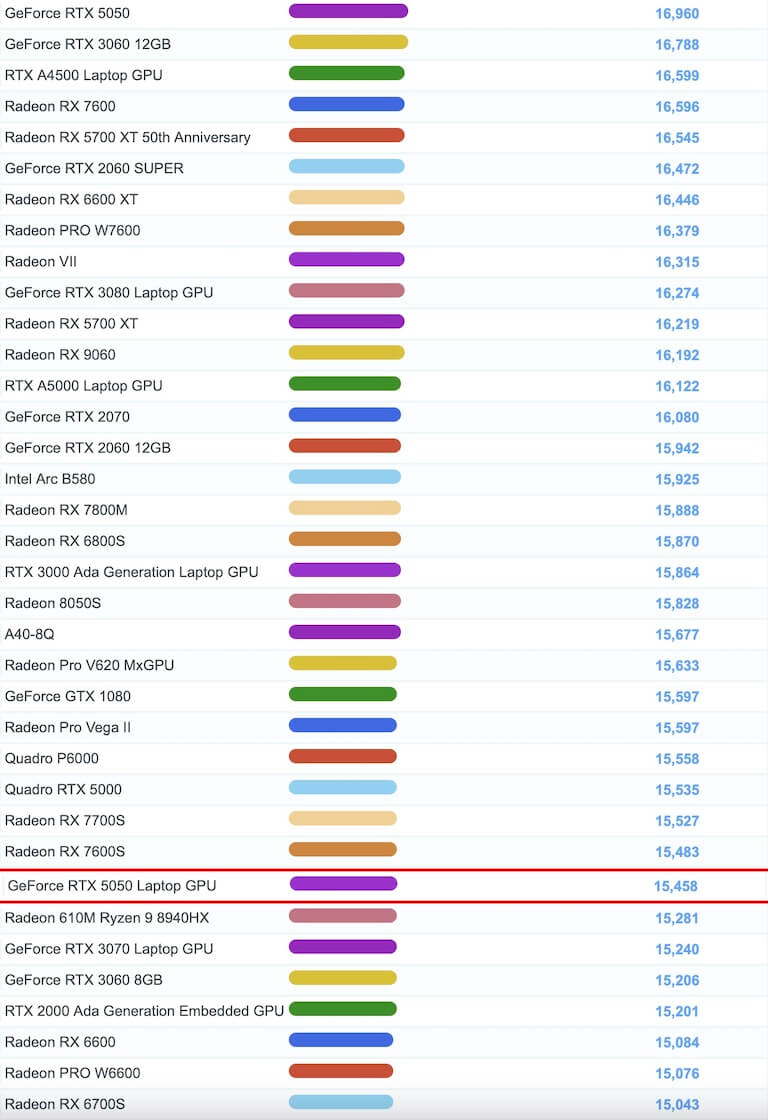
Task: Open Radeon RX 7800M entry
Action: pyautogui.click(x=66, y=510)
